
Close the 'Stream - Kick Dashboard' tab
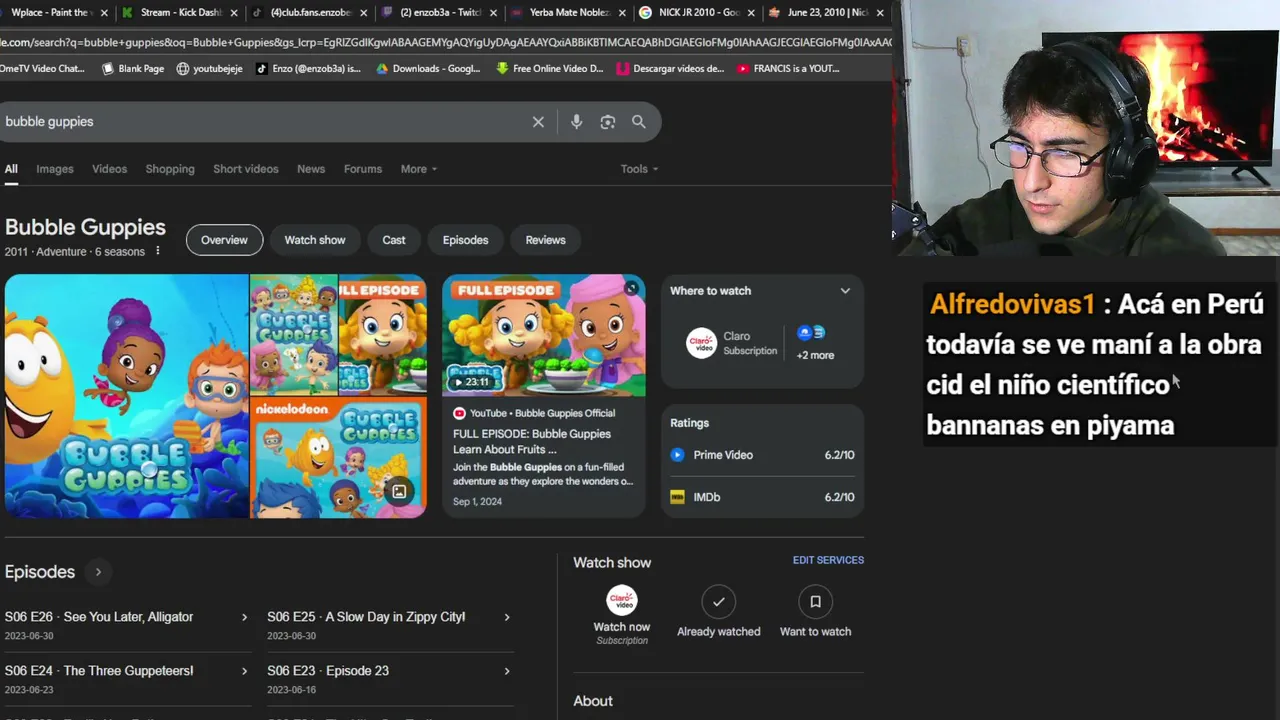[234, 13]
